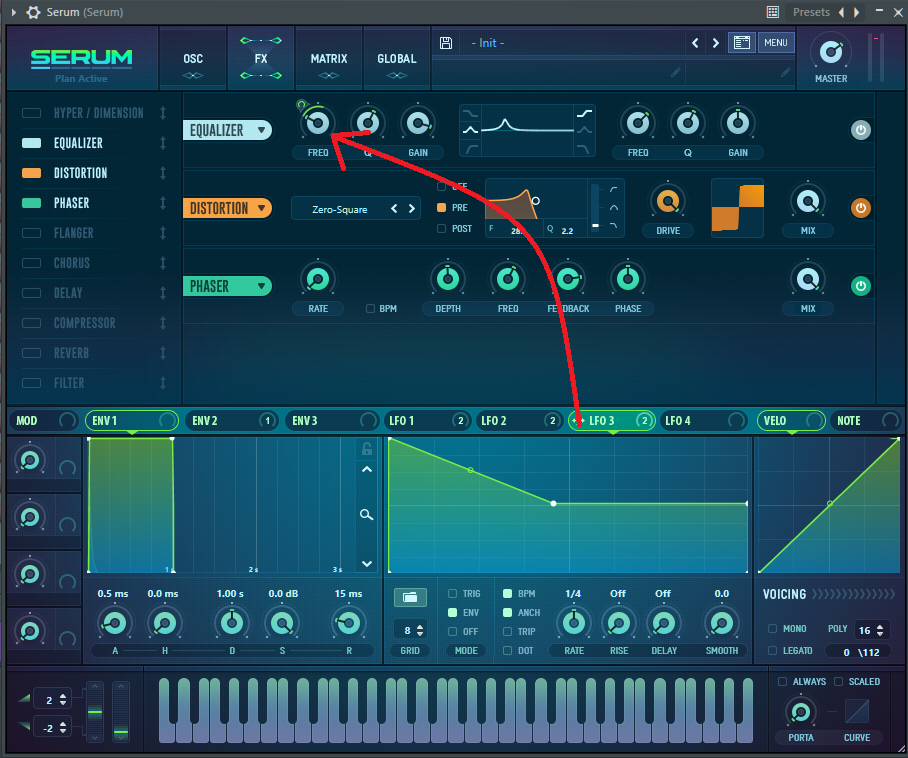The height and width of the screenshot is (758, 908).
Task: Select the VELO modulator tab
Action: click(x=790, y=421)
